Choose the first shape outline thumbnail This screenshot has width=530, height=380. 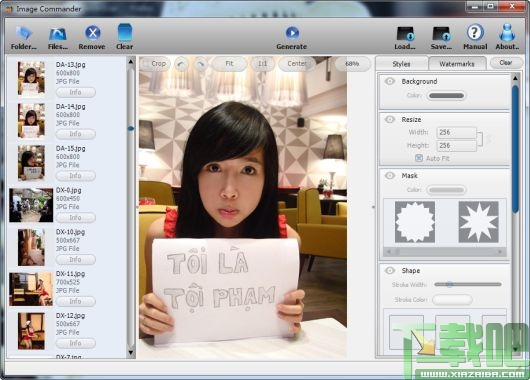406,332
